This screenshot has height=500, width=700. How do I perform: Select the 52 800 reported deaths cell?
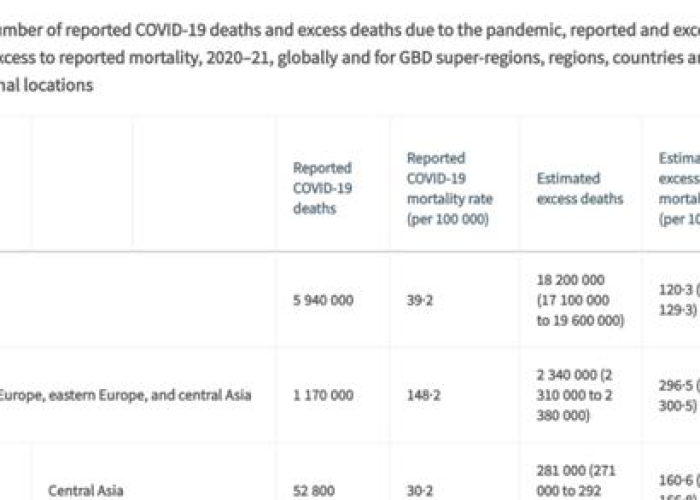tap(313, 491)
